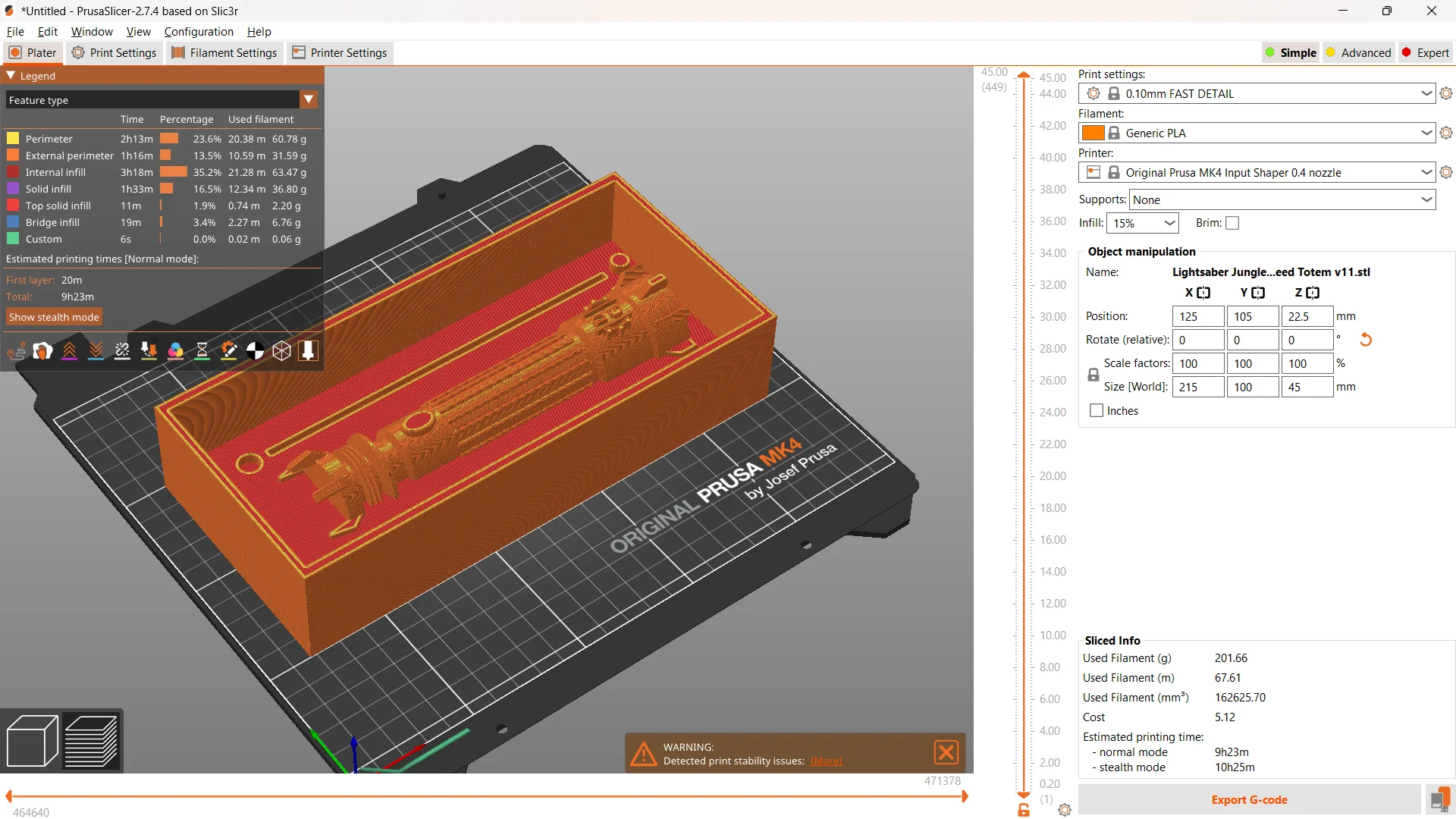Open the Print settings preset dropdown
The image size is (1456, 819).
click(1426, 93)
